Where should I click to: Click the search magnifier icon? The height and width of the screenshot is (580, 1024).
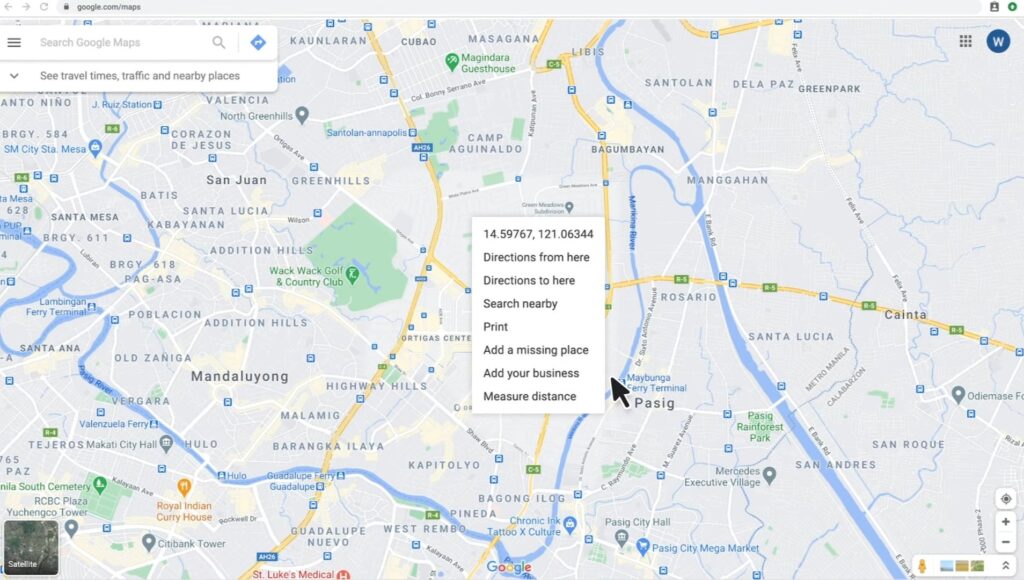tap(219, 42)
